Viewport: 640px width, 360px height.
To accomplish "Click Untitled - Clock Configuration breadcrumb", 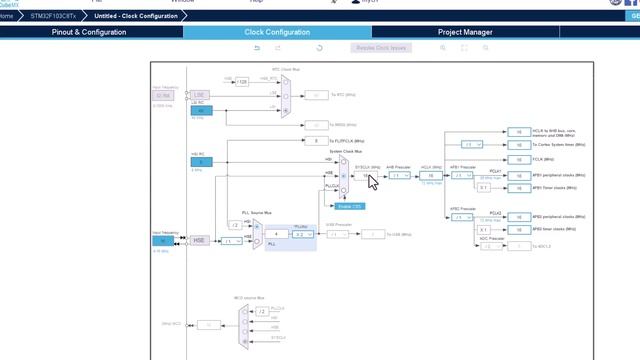I will (136, 16).
